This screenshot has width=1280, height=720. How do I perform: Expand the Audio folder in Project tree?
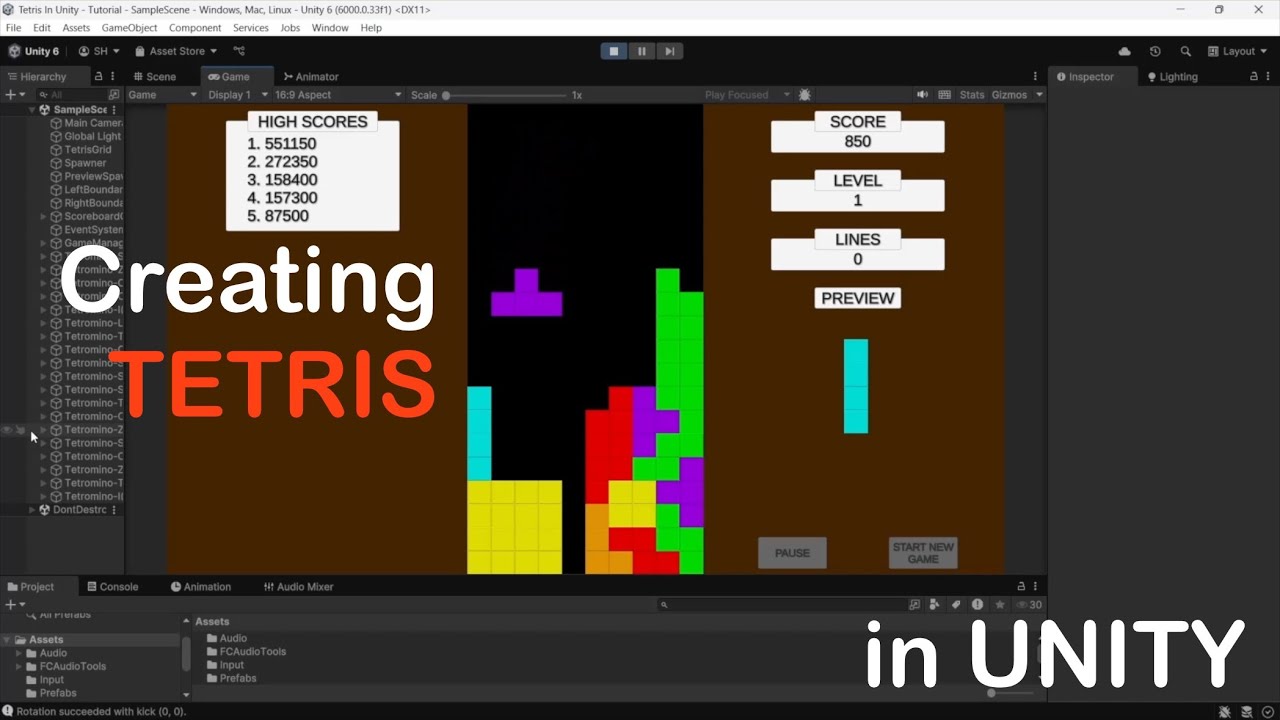pyautogui.click(x=18, y=653)
